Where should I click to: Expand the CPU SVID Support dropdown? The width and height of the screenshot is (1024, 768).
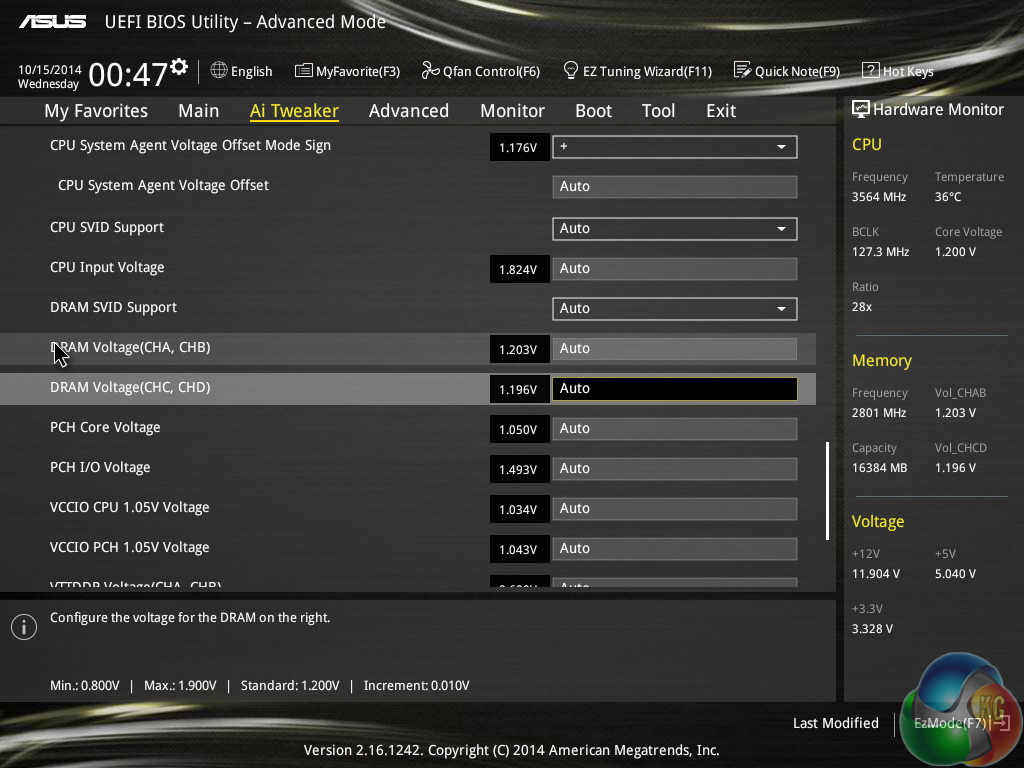click(x=675, y=229)
